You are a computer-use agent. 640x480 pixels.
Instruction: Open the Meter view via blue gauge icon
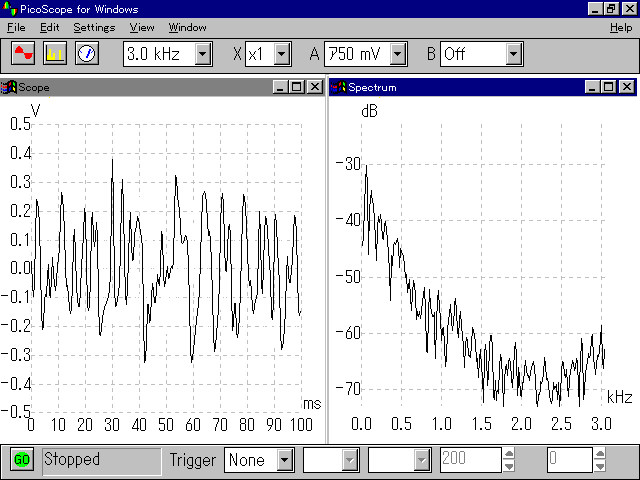coord(87,53)
